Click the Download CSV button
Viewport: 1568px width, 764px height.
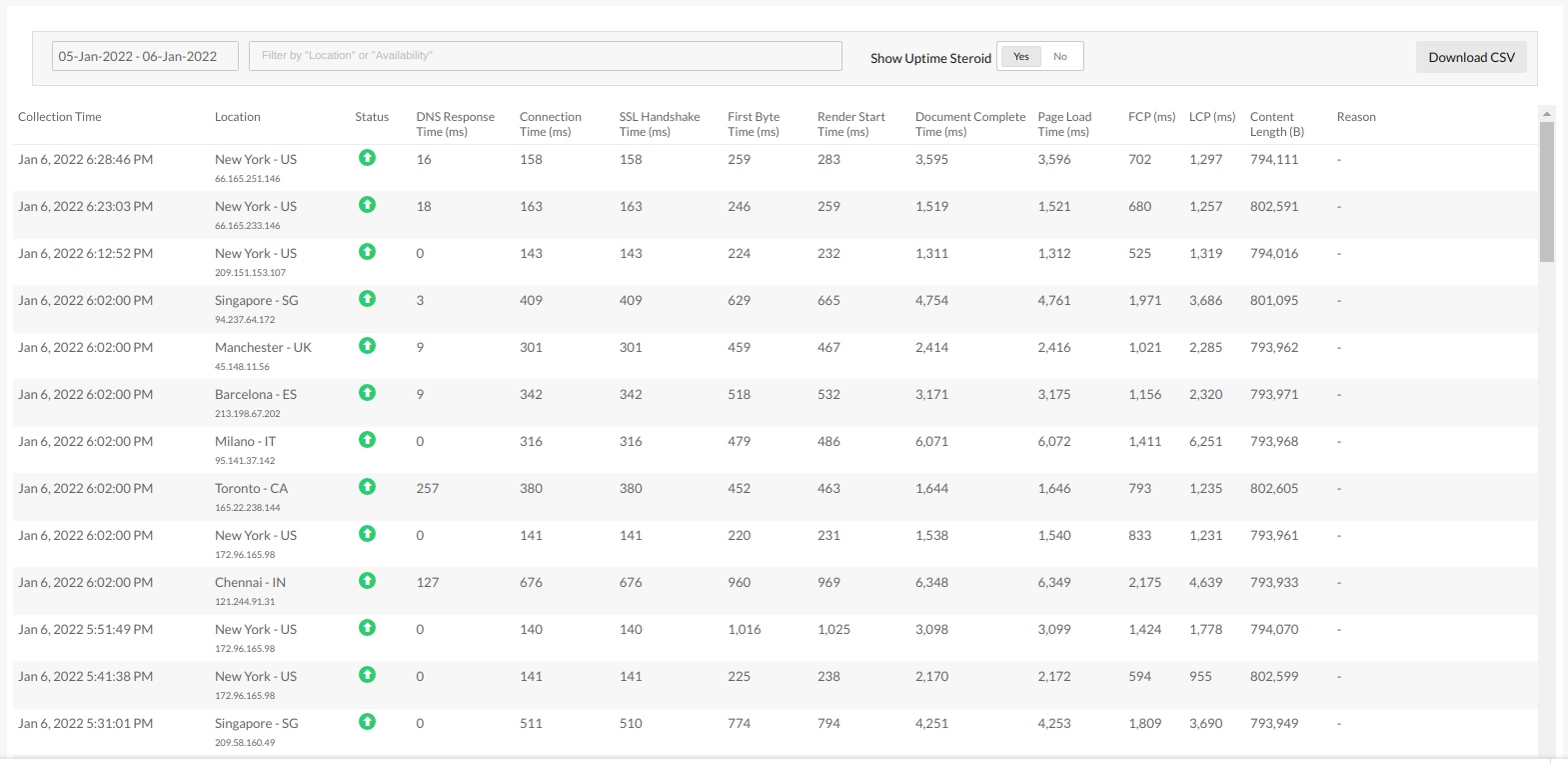click(x=1471, y=58)
